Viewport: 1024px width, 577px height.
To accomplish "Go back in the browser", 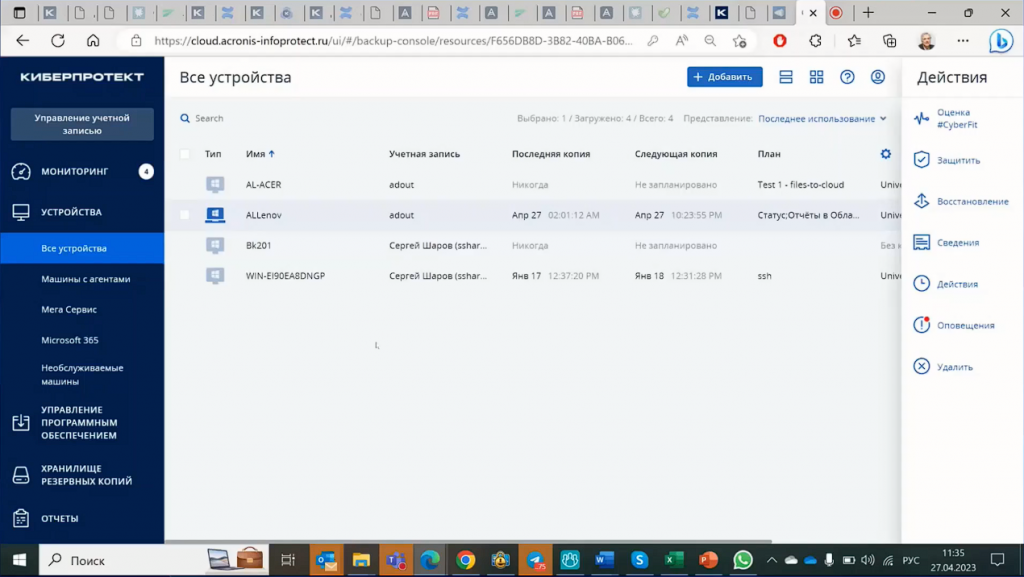I will coord(23,40).
